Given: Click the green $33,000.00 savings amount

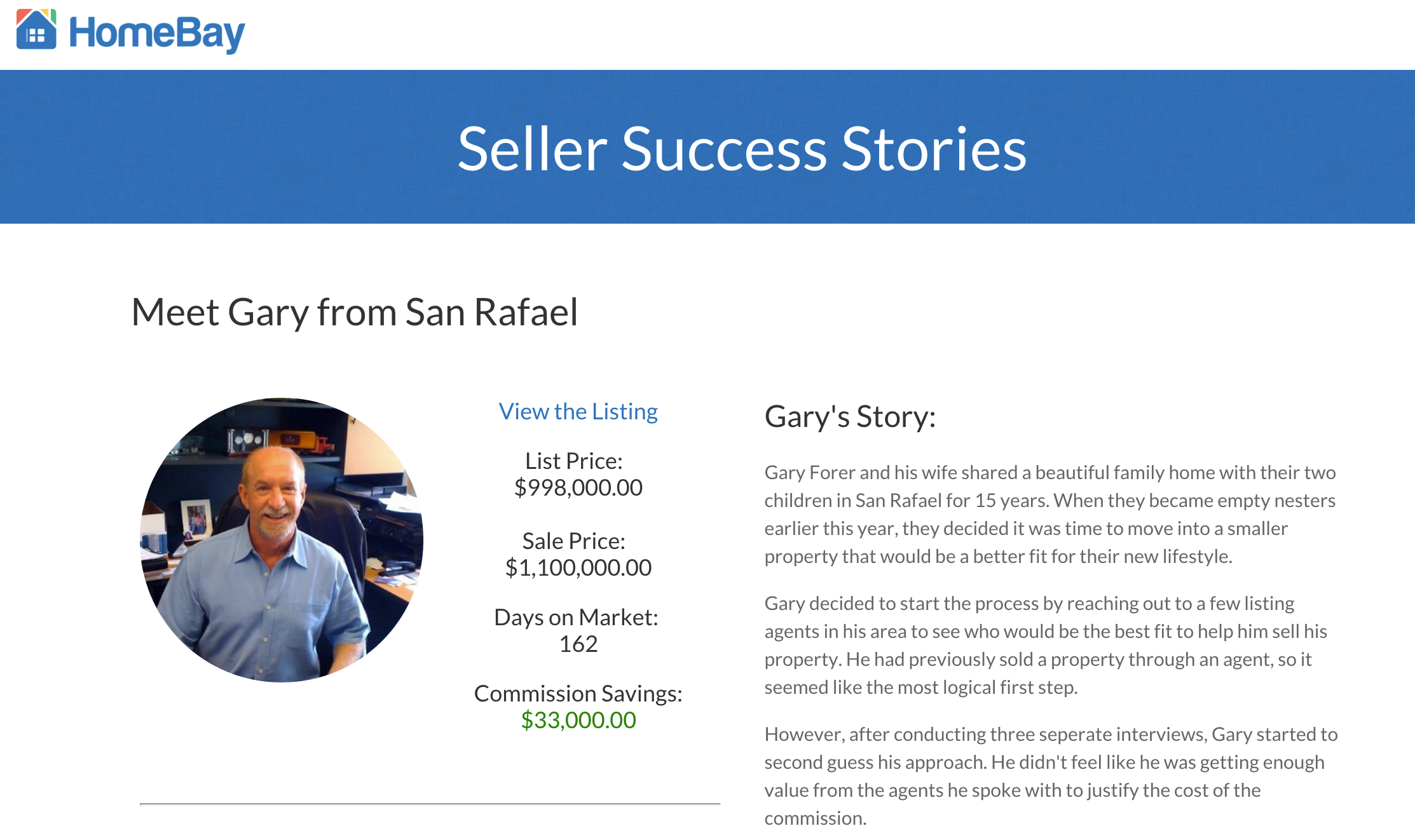Looking at the screenshot, I should 578,720.
